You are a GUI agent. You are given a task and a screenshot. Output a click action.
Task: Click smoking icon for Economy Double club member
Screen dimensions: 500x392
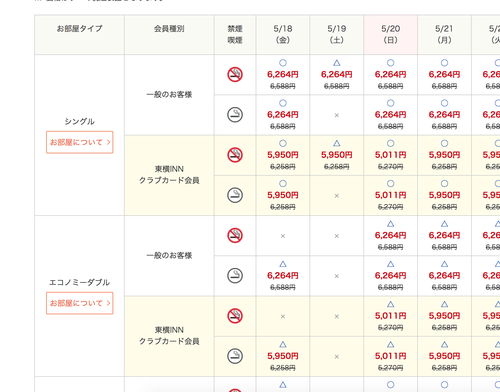(x=235, y=356)
